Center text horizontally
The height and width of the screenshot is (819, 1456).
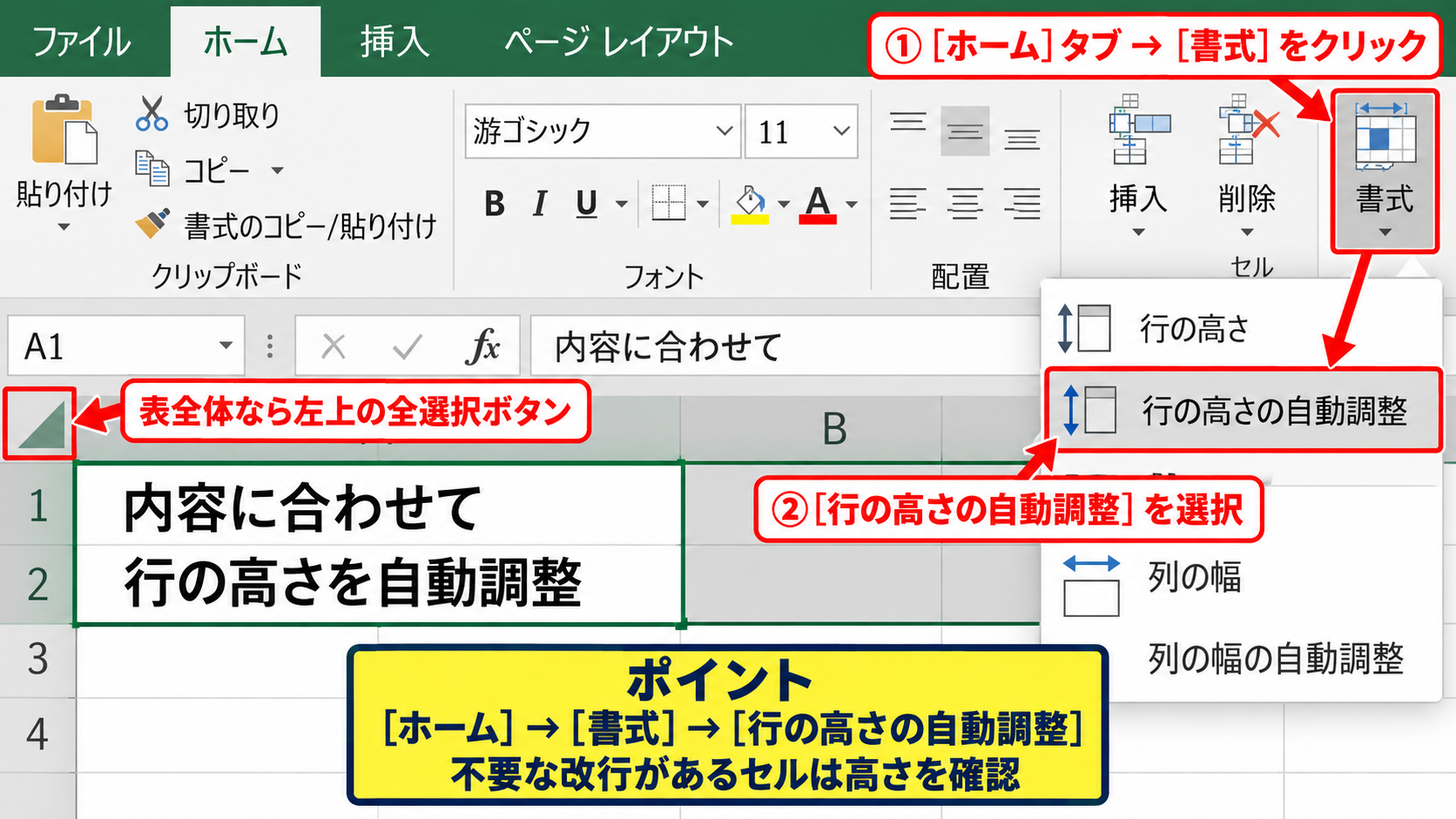pyautogui.click(x=965, y=204)
